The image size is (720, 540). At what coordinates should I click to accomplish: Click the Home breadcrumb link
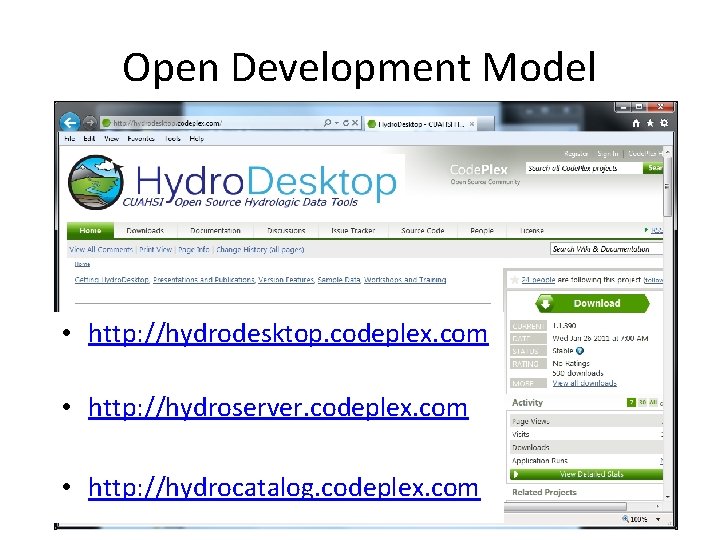coord(82,264)
